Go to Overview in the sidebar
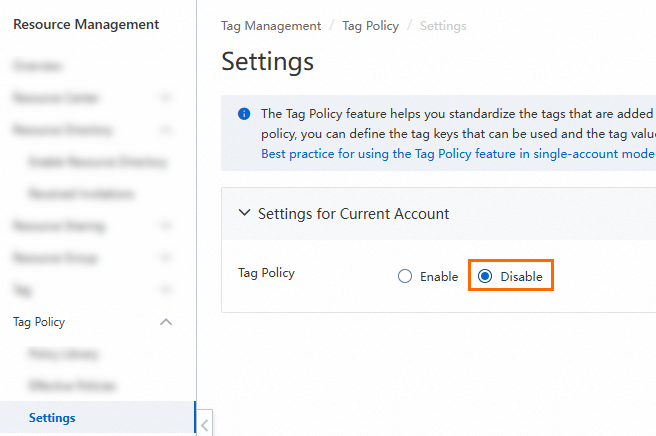Image resolution: width=656 pixels, height=436 pixels. 38,66
